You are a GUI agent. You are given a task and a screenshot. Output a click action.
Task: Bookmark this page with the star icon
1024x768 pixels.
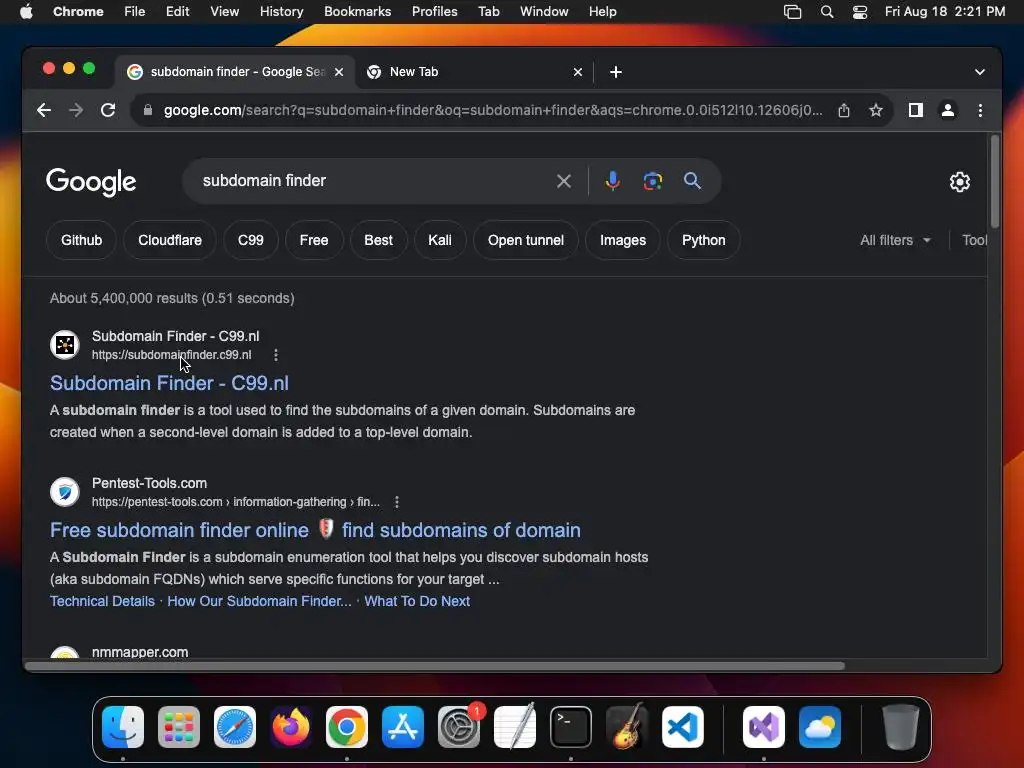(876, 110)
